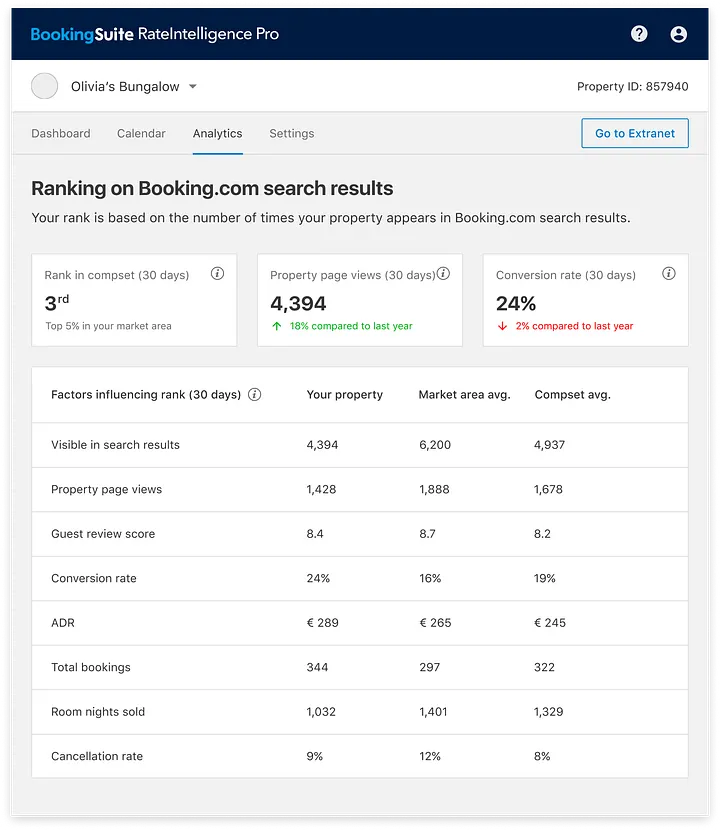Open the help question mark icon
720x830 pixels.
pos(639,34)
